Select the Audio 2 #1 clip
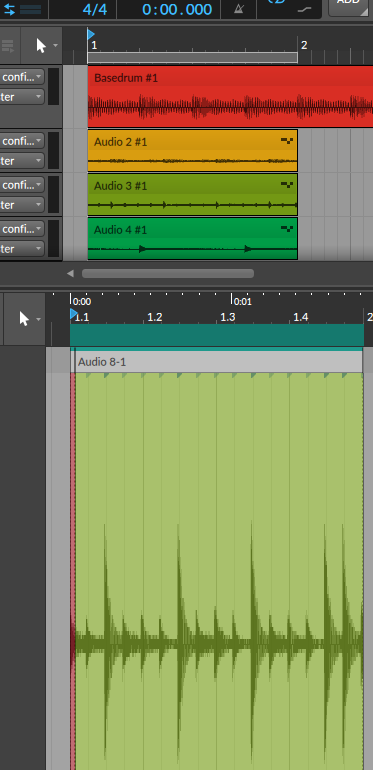This screenshot has width=373, height=770. tap(192, 150)
